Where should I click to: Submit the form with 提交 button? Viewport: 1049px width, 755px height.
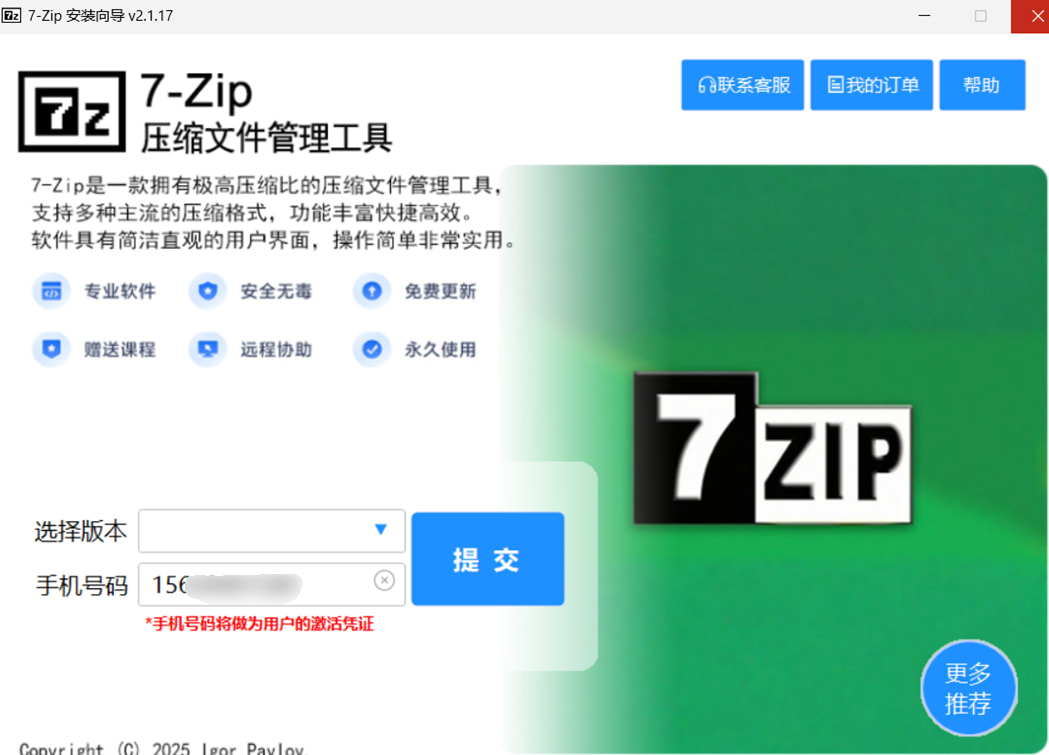488,559
